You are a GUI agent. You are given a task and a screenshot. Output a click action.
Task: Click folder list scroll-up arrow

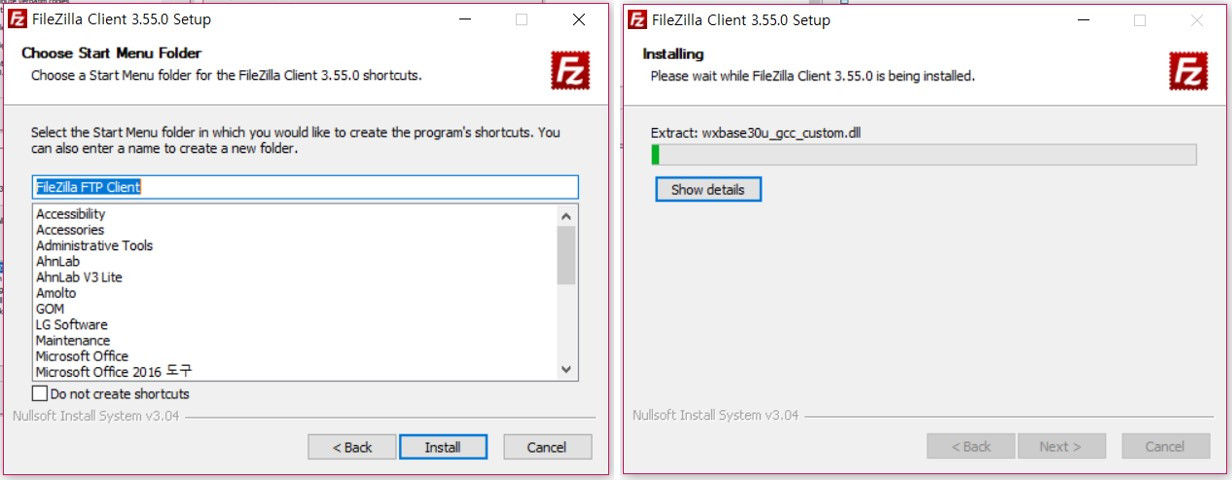tap(566, 215)
